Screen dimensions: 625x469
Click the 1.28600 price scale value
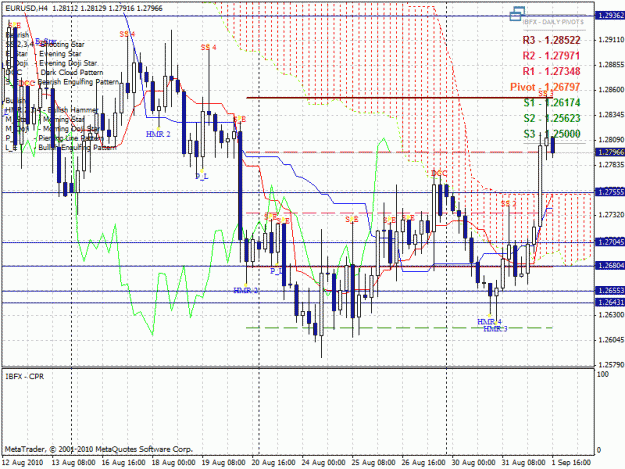(x=611, y=90)
